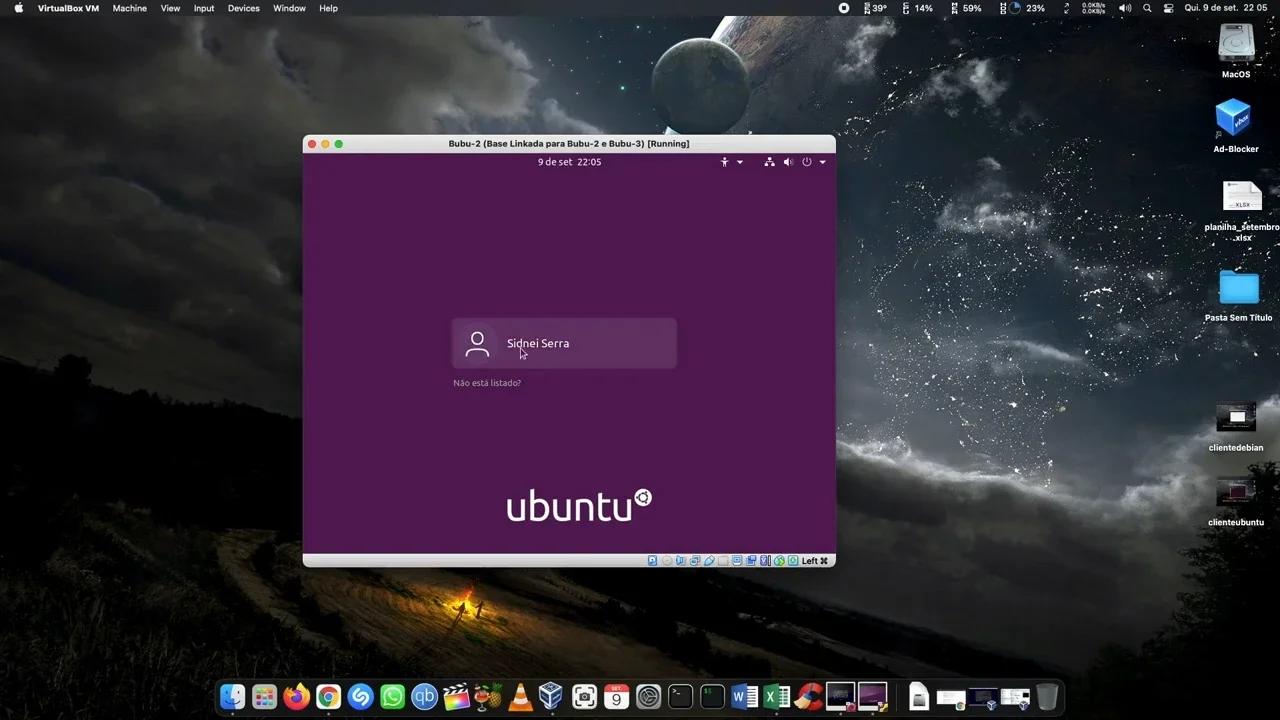
Task: Open System Preferences from the Dock
Action: [649, 696]
